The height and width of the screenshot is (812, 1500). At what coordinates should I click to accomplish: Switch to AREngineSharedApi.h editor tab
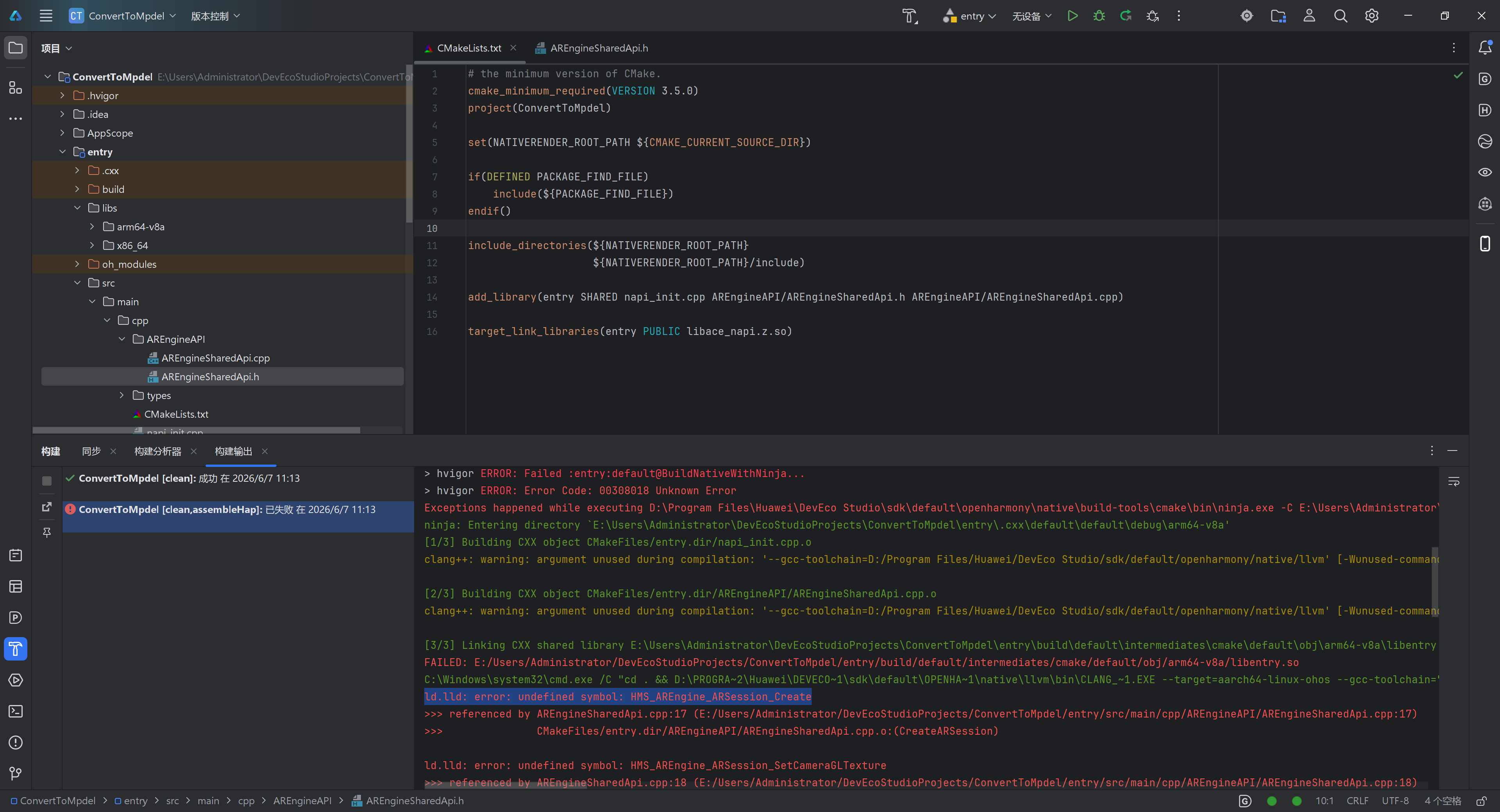point(592,48)
